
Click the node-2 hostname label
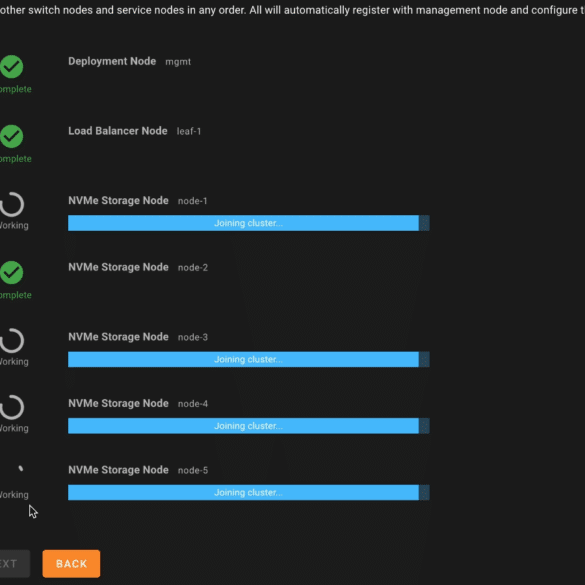click(193, 268)
